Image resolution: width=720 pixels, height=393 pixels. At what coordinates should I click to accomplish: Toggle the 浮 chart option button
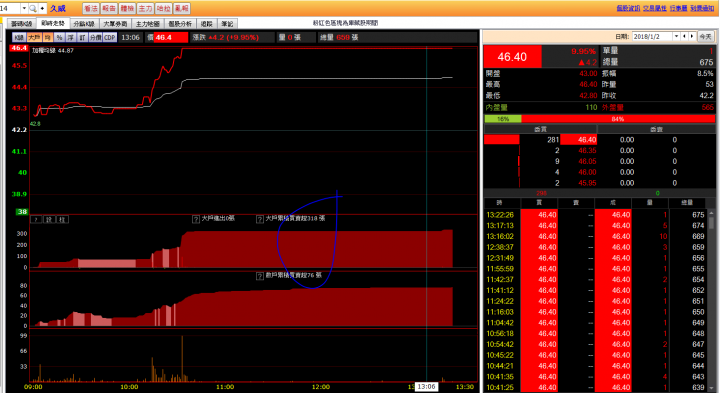[71, 38]
